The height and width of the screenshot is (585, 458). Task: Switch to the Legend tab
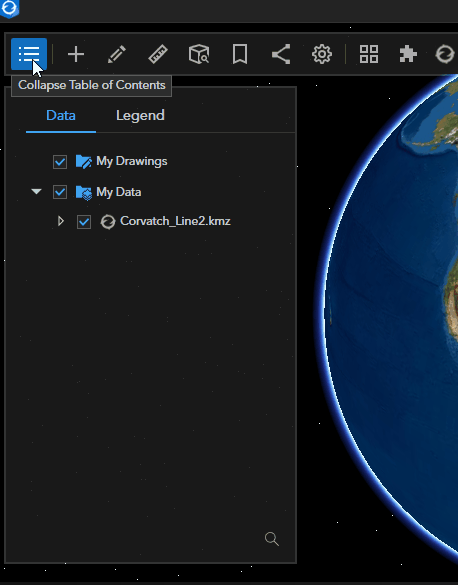(140, 115)
